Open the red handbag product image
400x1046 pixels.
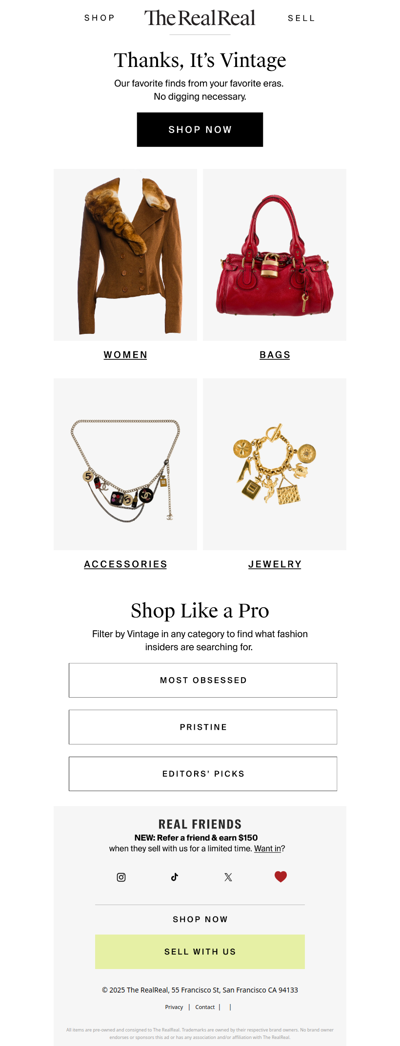[275, 255]
